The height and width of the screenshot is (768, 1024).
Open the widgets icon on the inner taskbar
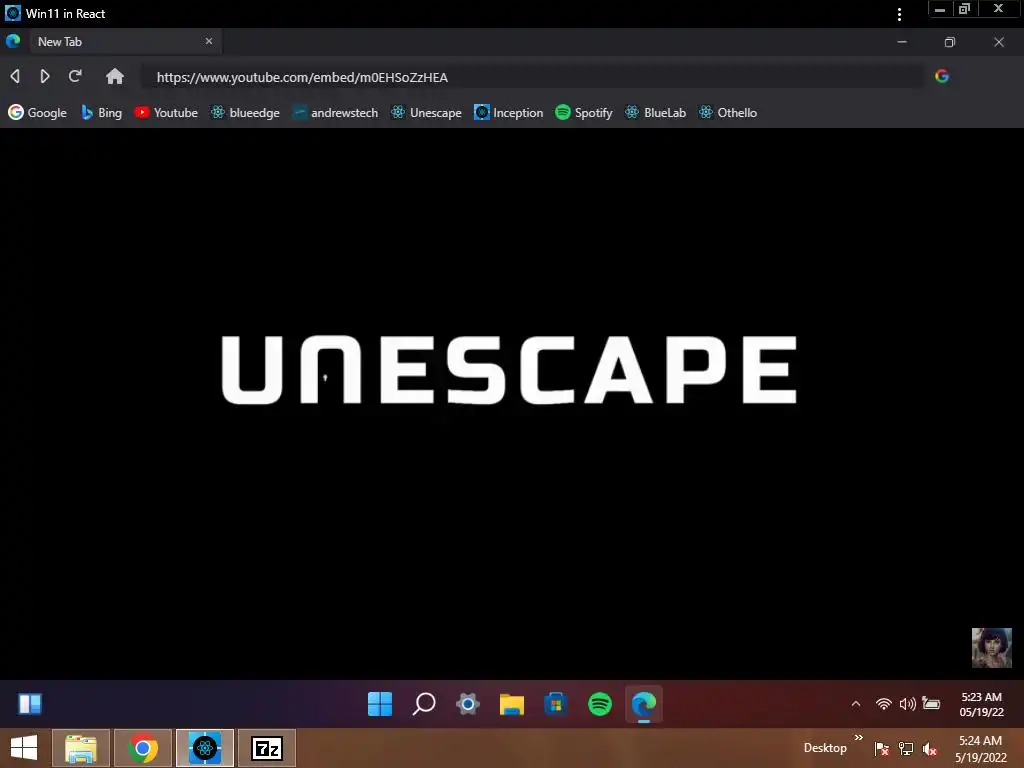click(29, 703)
